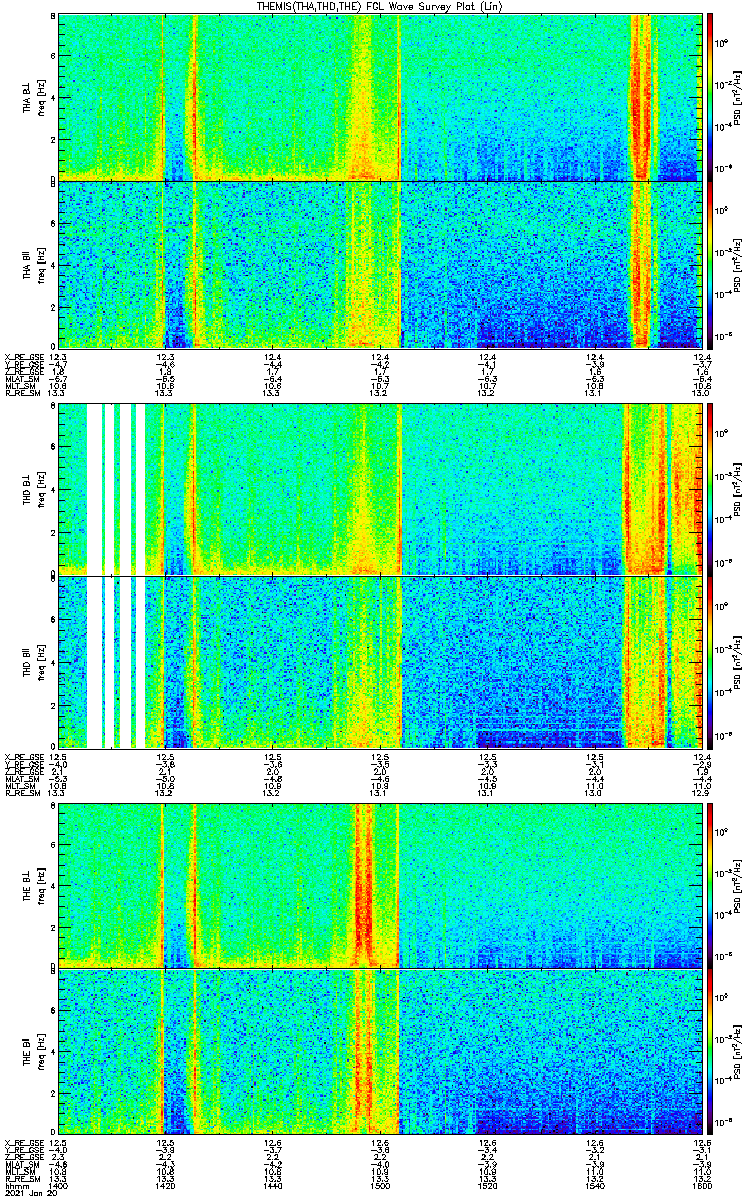The image size is (750, 1200).
Task: Click the '1500' time tick label
Action: (379, 1185)
